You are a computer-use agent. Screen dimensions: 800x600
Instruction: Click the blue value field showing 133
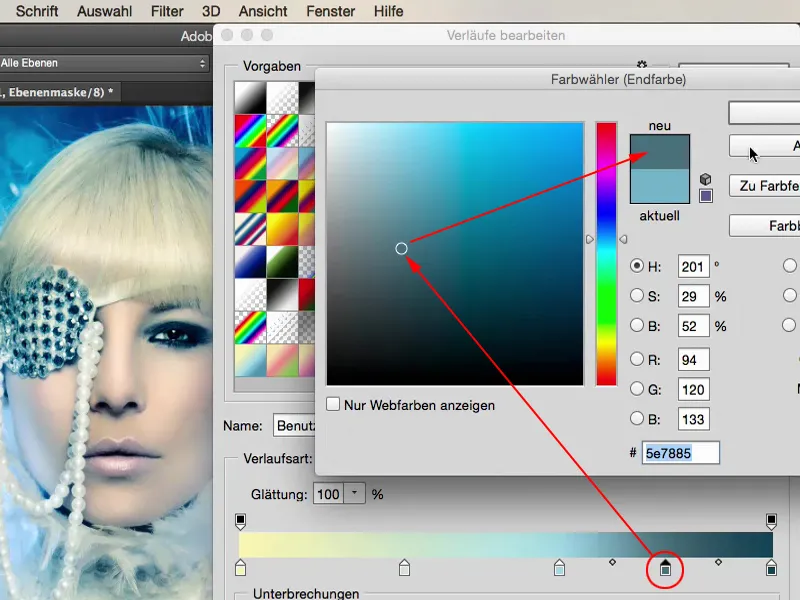[x=693, y=419]
